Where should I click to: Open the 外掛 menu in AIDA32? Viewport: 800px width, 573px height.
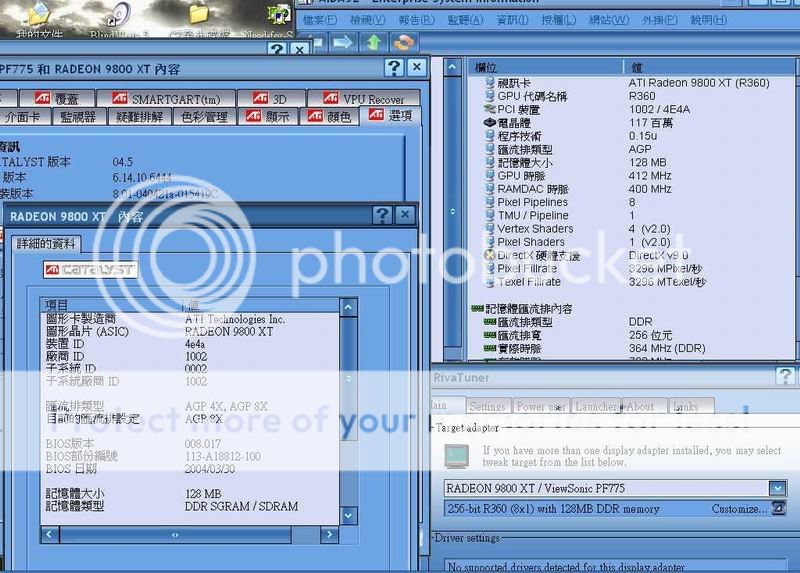pos(660,20)
